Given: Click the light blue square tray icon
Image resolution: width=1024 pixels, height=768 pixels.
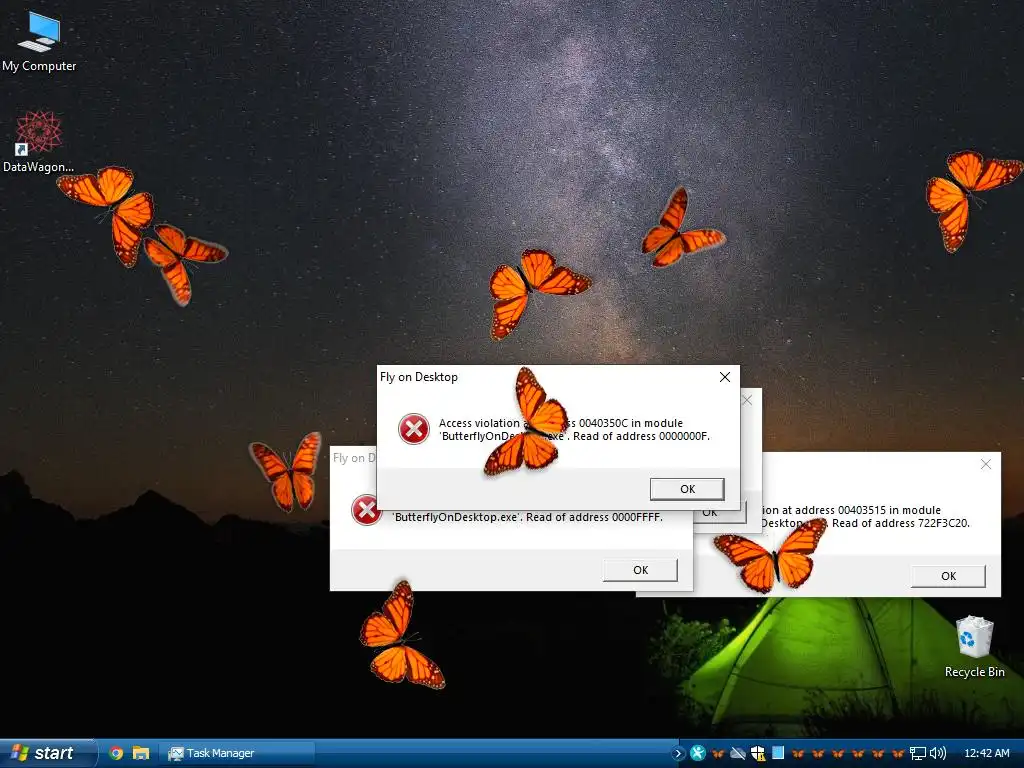Looking at the screenshot, I should tap(778, 753).
